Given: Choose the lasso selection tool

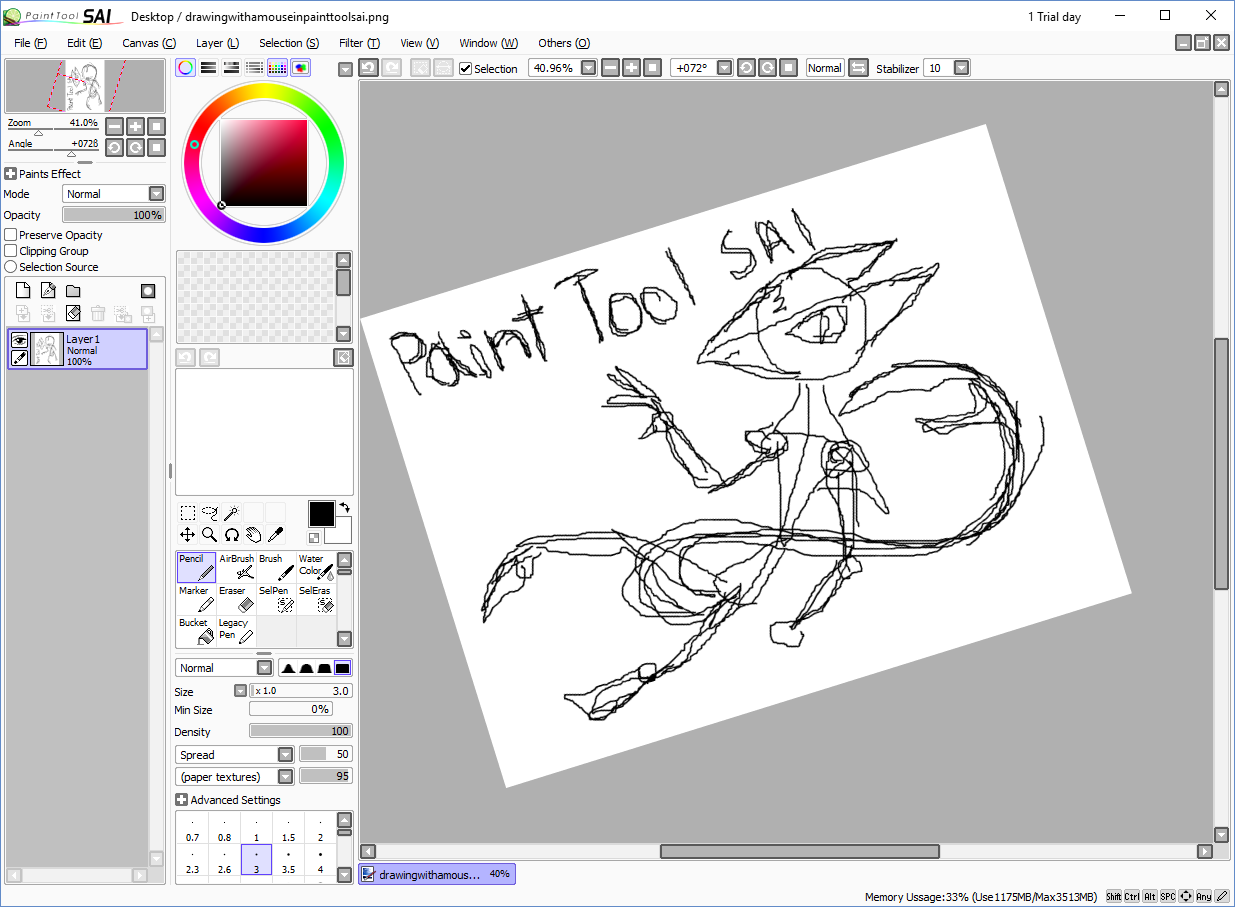Looking at the screenshot, I should point(209,513).
